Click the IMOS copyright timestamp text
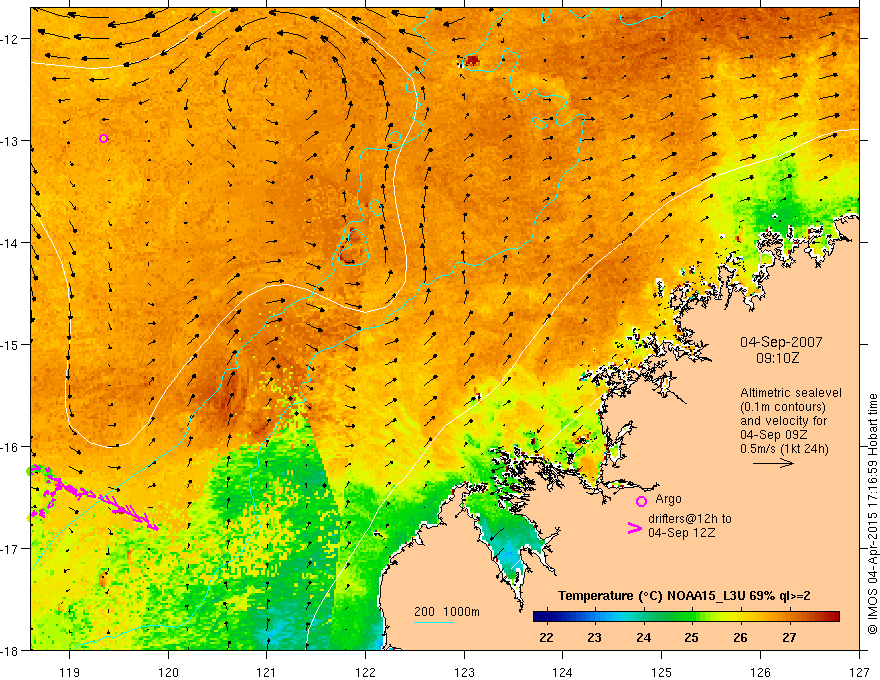 pyautogui.click(x=872, y=512)
